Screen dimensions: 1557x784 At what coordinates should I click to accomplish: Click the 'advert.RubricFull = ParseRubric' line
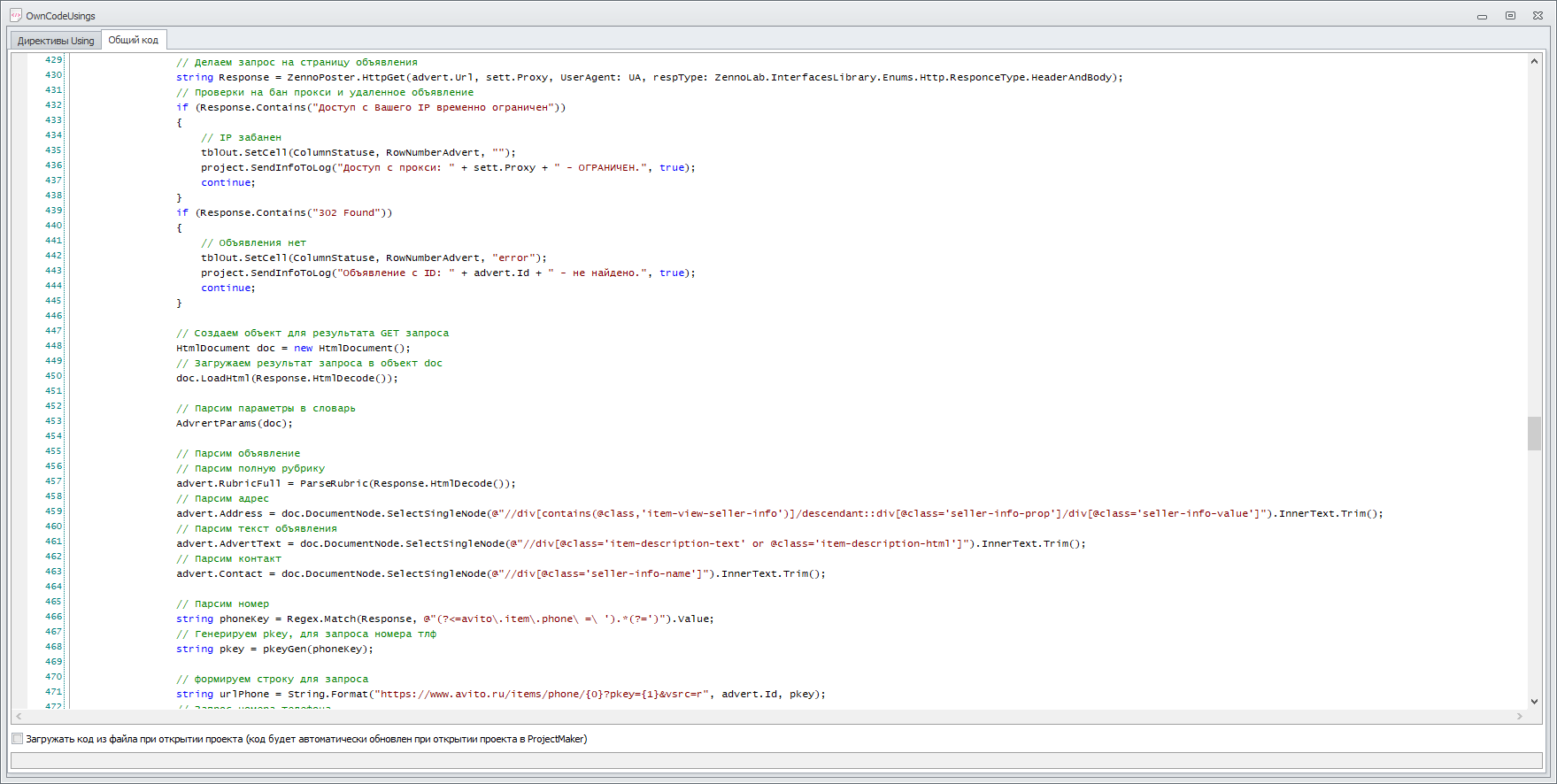(345, 484)
